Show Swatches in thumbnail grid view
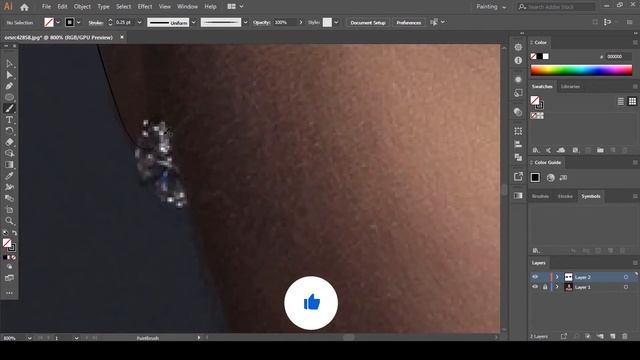640x360 pixels. (x=632, y=101)
